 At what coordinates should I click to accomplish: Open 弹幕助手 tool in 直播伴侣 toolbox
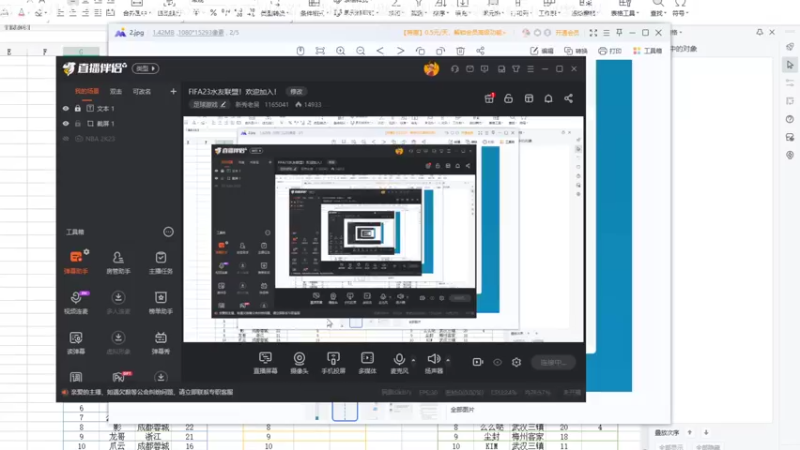pyautogui.click(x=76, y=262)
